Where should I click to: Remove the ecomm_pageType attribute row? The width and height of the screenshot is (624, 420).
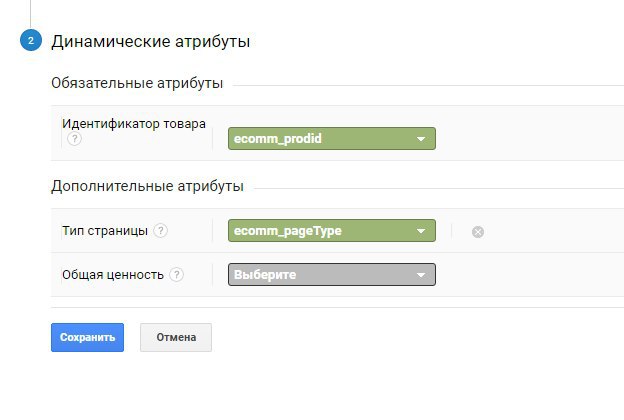pyautogui.click(x=478, y=232)
